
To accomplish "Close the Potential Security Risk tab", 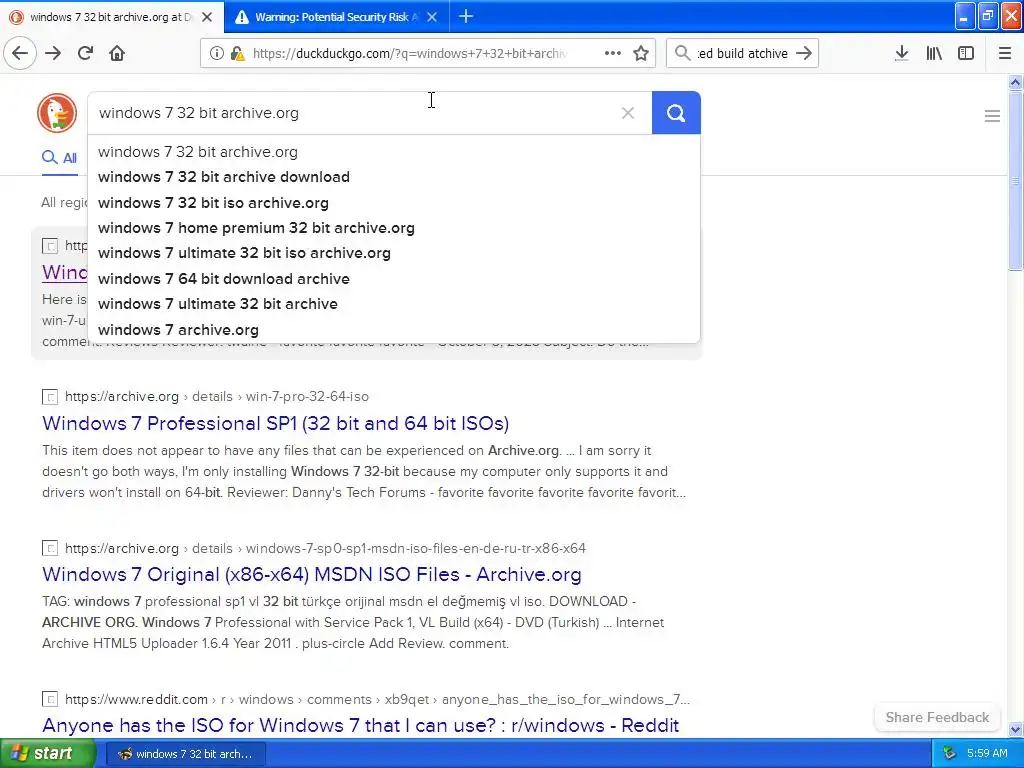I will (432, 17).
